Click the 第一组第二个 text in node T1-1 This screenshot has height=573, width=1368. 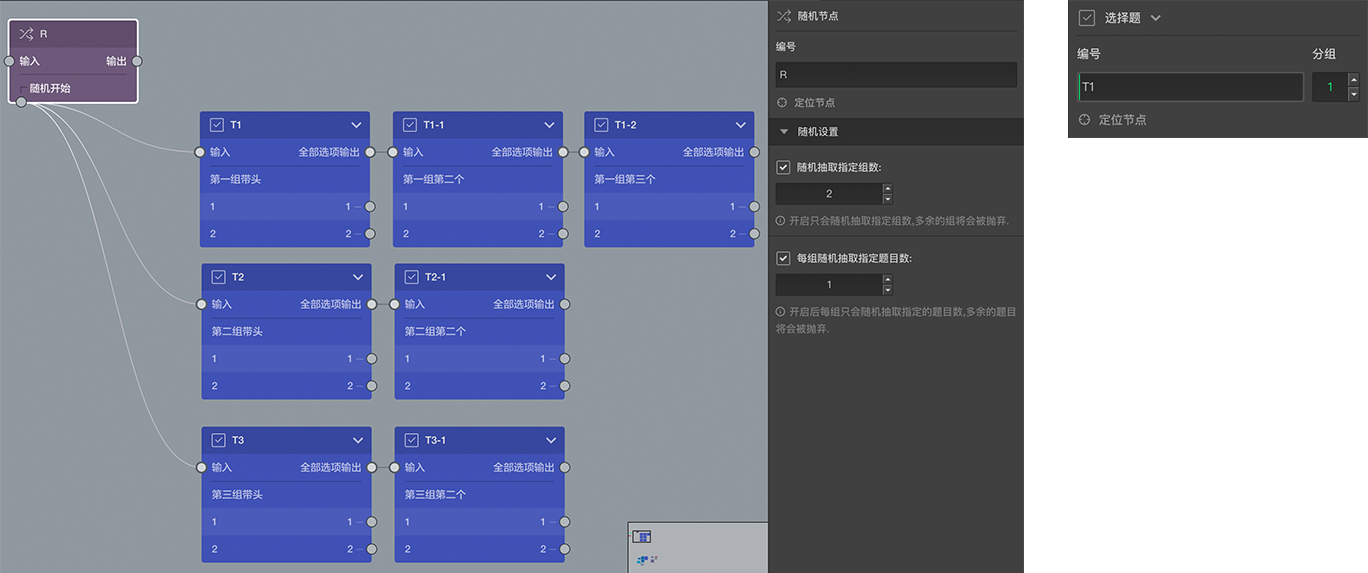coord(433,179)
